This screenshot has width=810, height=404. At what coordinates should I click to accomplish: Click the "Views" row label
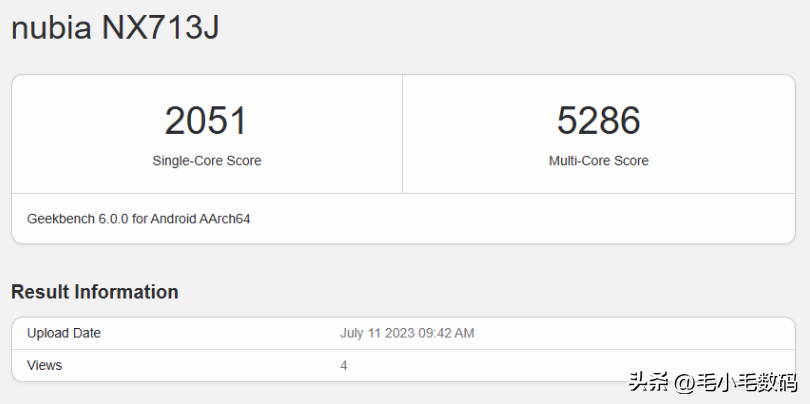click(x=44, y=365)
